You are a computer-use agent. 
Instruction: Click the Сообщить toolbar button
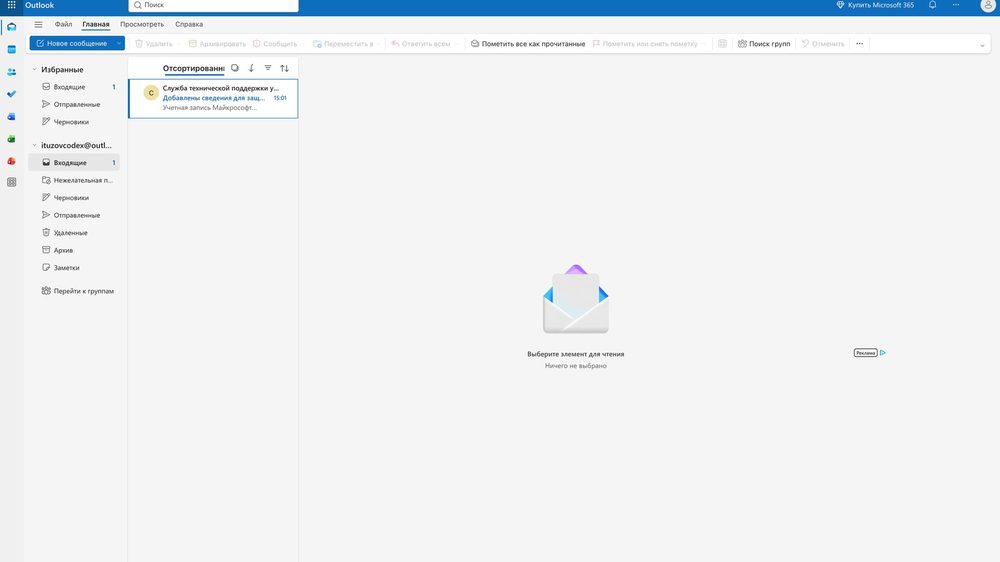coord(275,43)
